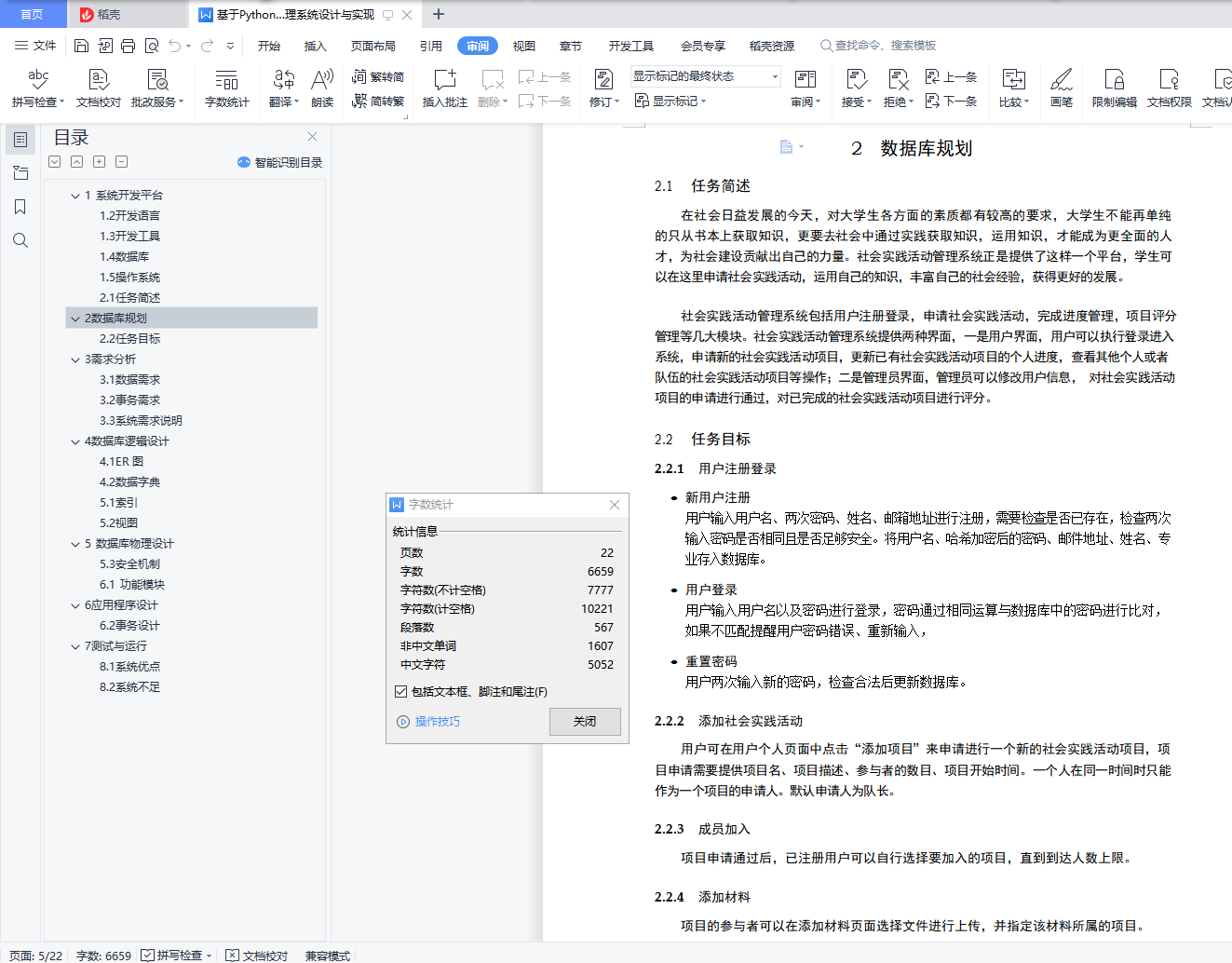Start 朗读 read aloud

(x=322, y=88)
